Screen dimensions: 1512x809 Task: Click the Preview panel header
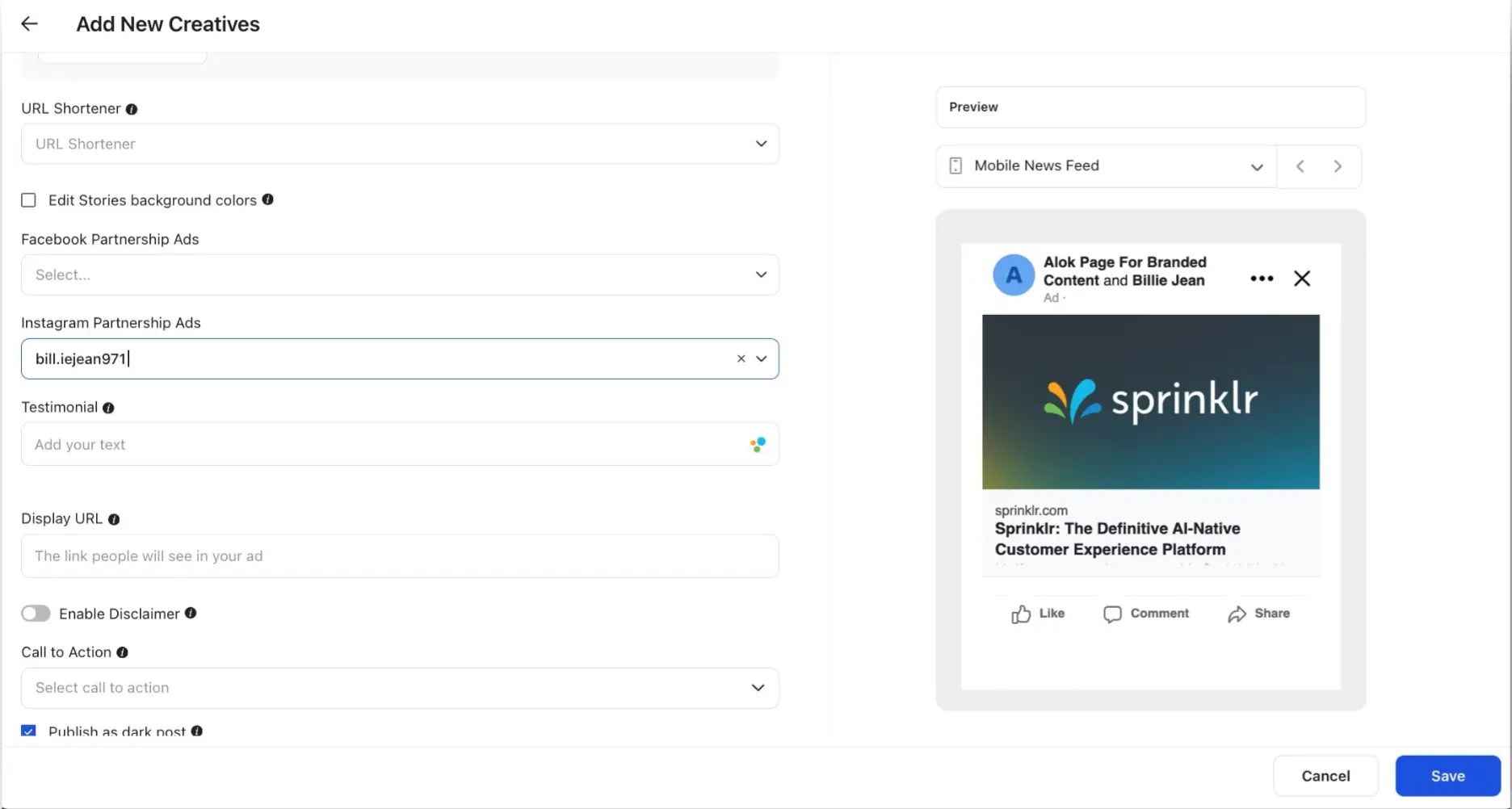(x=1151, y=107)
